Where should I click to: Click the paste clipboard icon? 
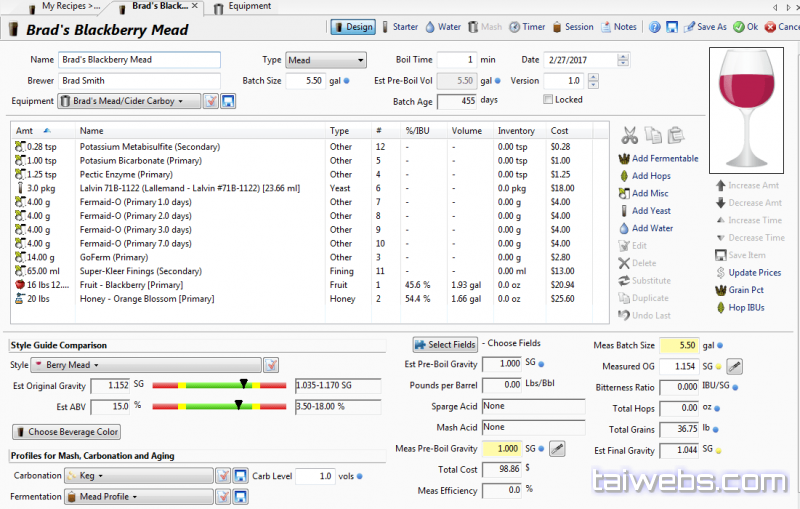click(676, 135)
